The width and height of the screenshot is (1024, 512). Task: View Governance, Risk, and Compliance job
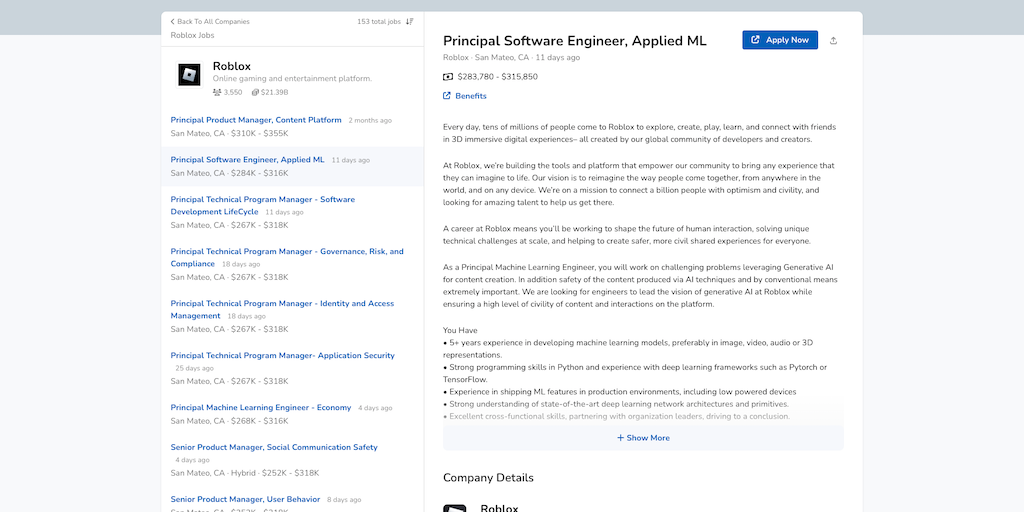(x=287, y=252)
